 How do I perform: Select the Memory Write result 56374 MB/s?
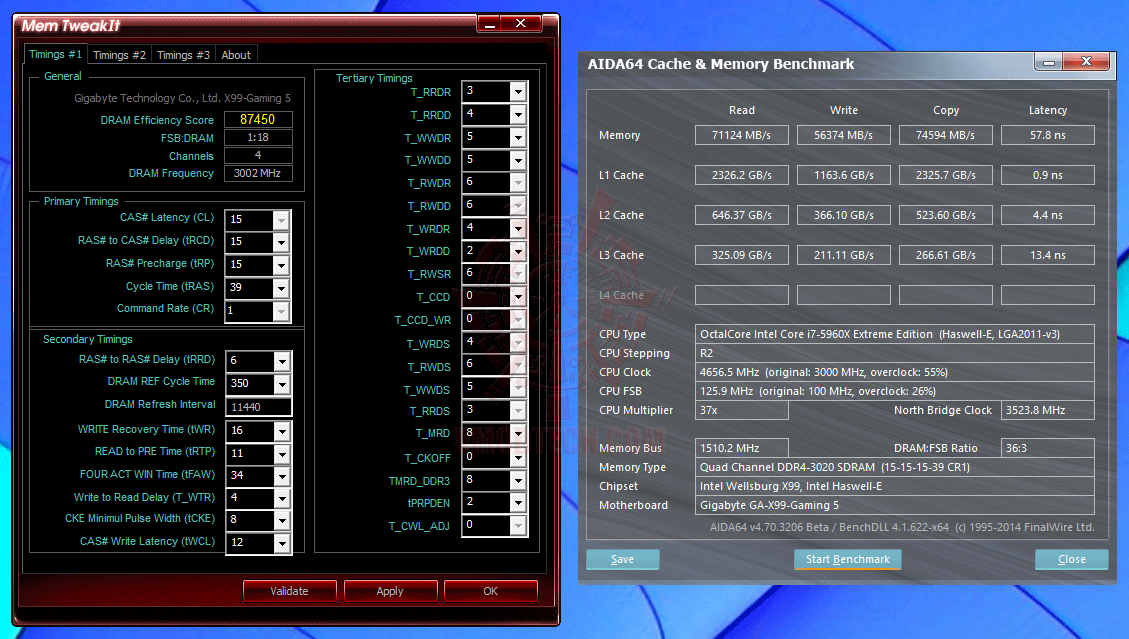point(844,135)
